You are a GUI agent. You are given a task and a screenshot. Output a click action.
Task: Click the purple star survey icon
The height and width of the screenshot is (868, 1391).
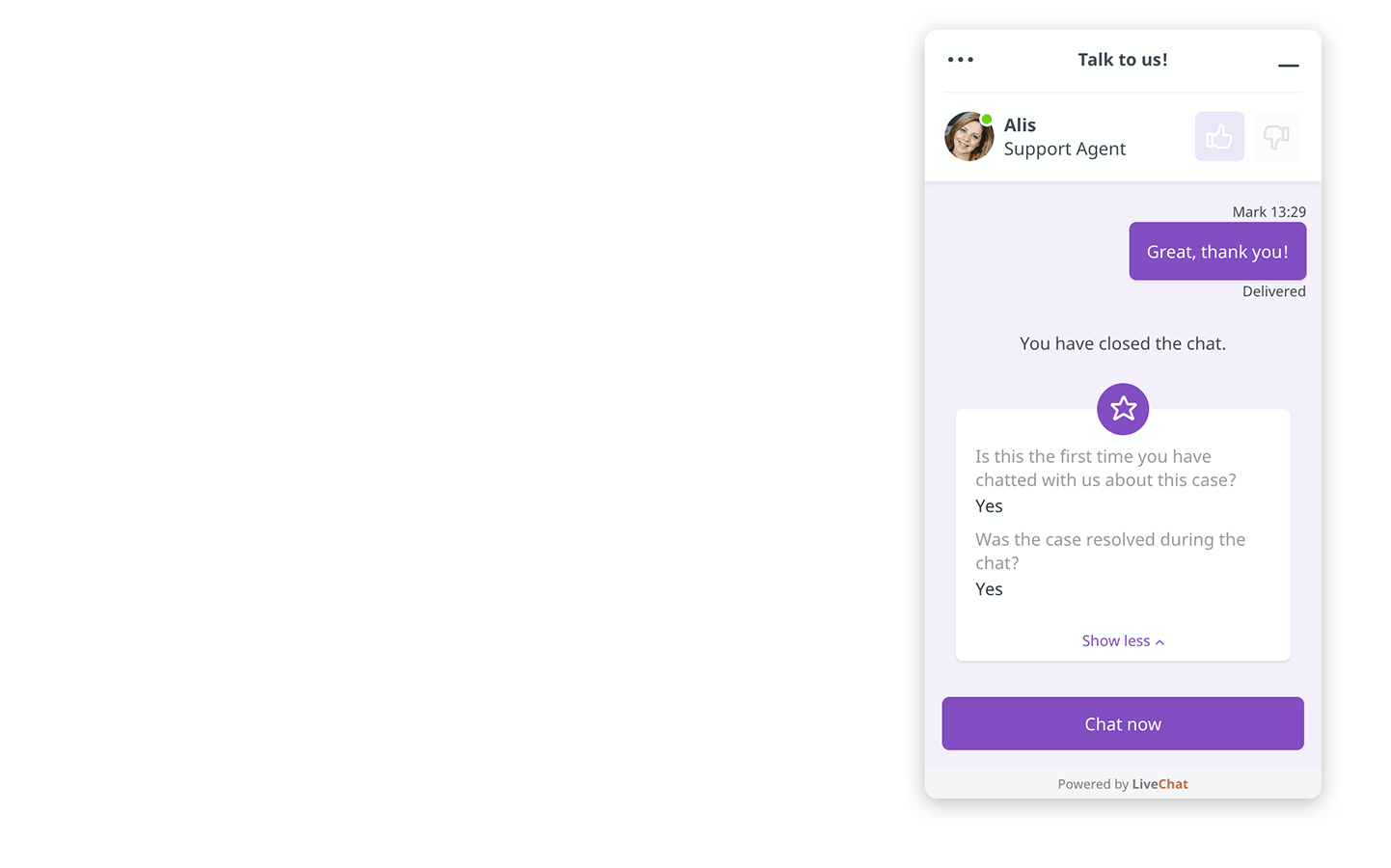click(1123, 409)
